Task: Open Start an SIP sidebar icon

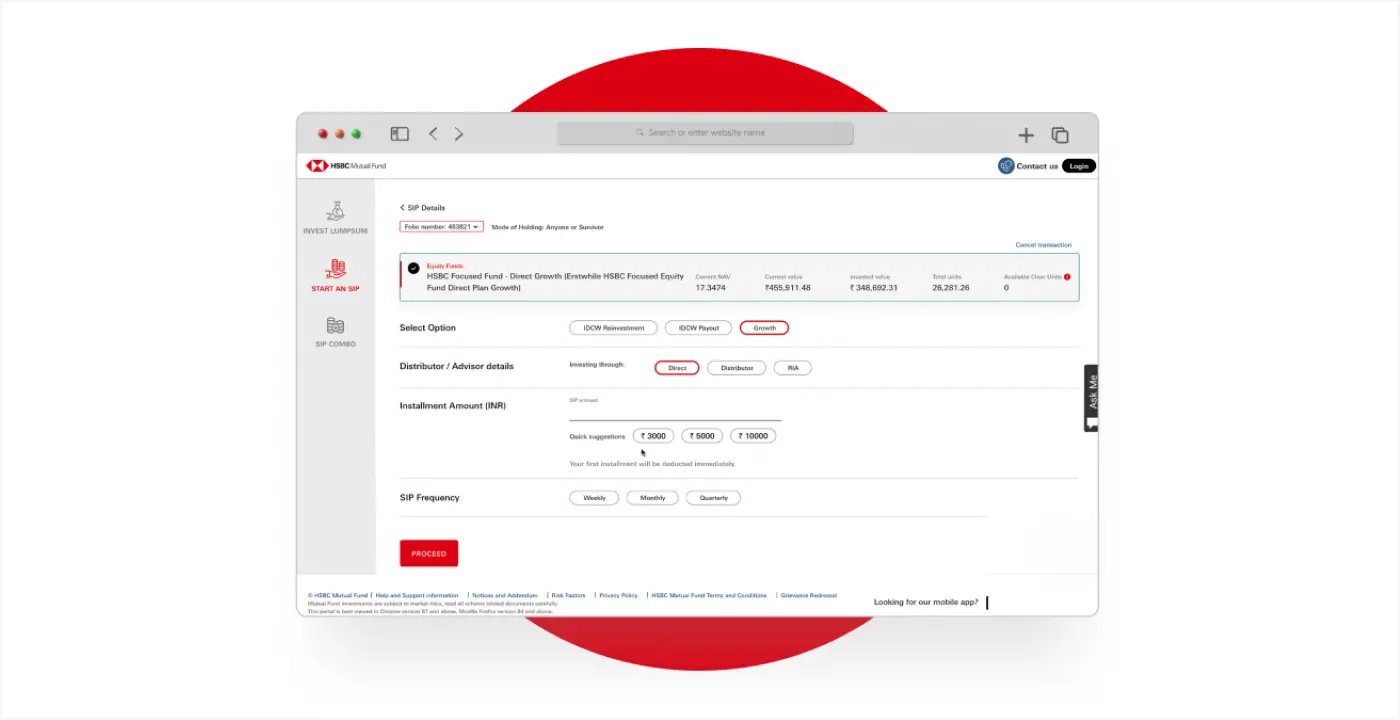Action: pos(335,269)
